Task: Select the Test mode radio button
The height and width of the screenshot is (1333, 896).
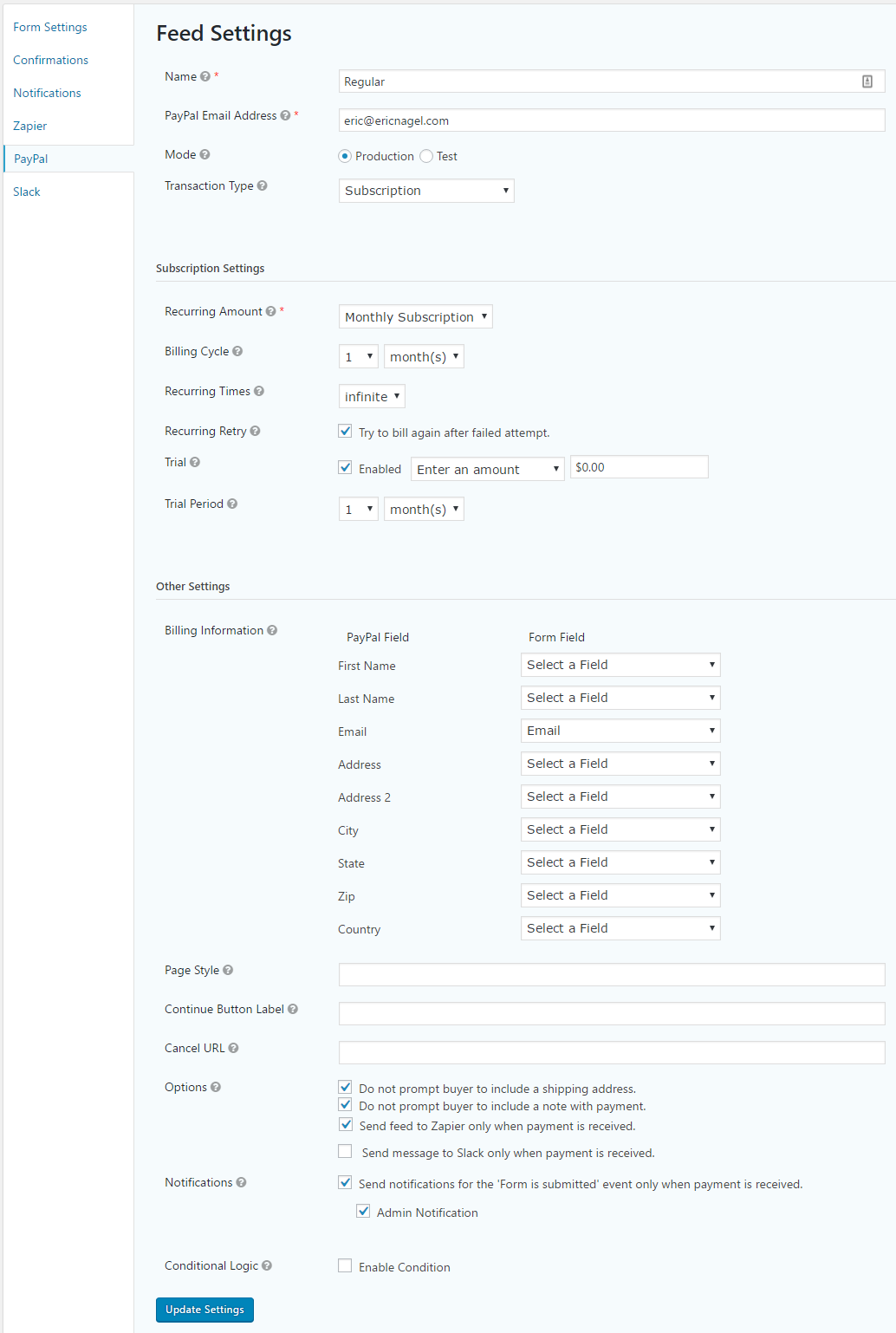Action: tap(426, 156)
